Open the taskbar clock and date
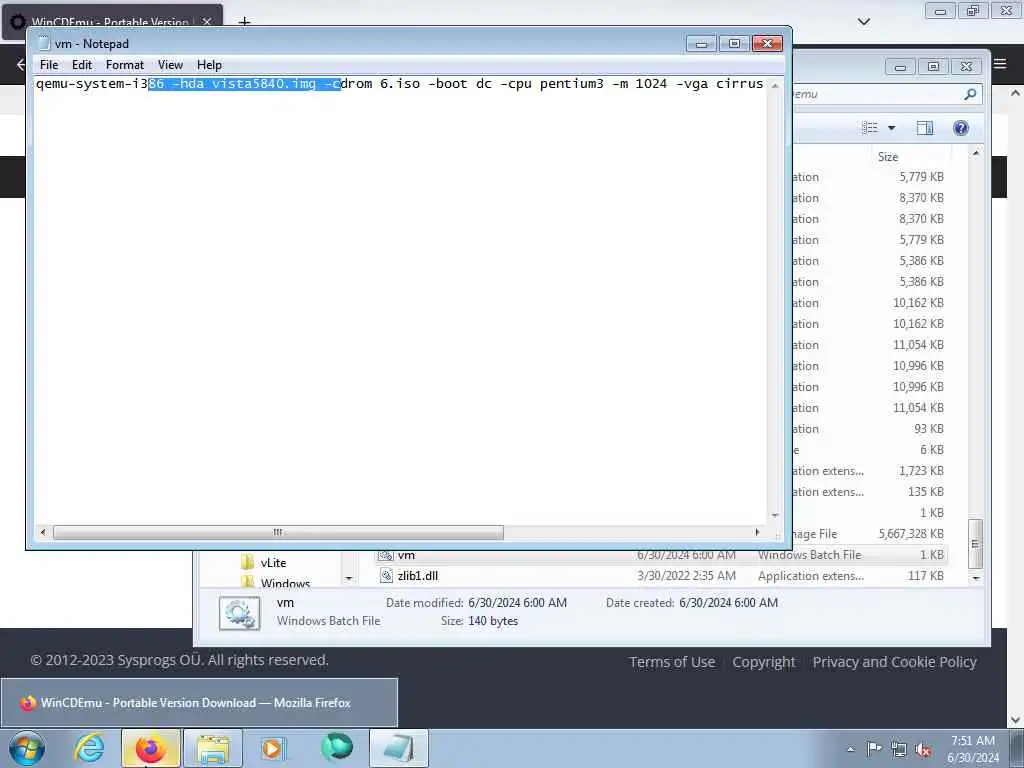Screen dimensions: 1024x768 pyautogui.click(x=973, y=749)
